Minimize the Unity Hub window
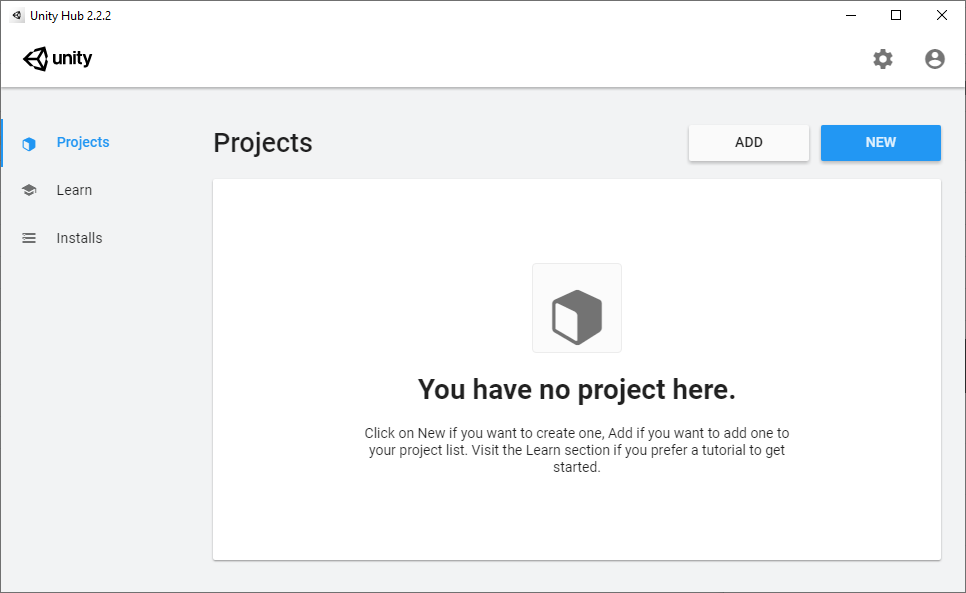 point(851,15)
